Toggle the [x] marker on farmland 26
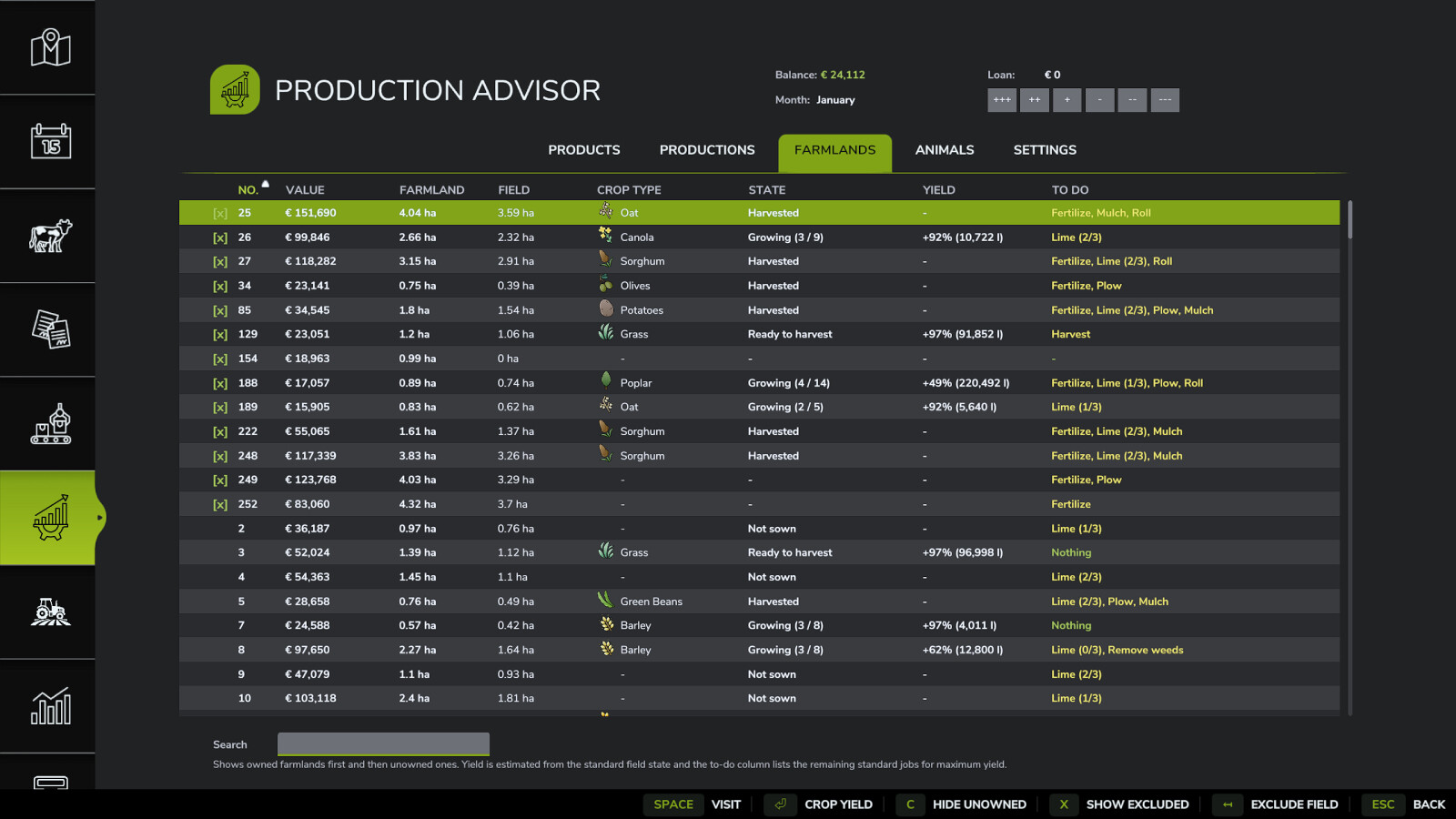This screenshot has width=1456, height=819. (x=220, y=238)
